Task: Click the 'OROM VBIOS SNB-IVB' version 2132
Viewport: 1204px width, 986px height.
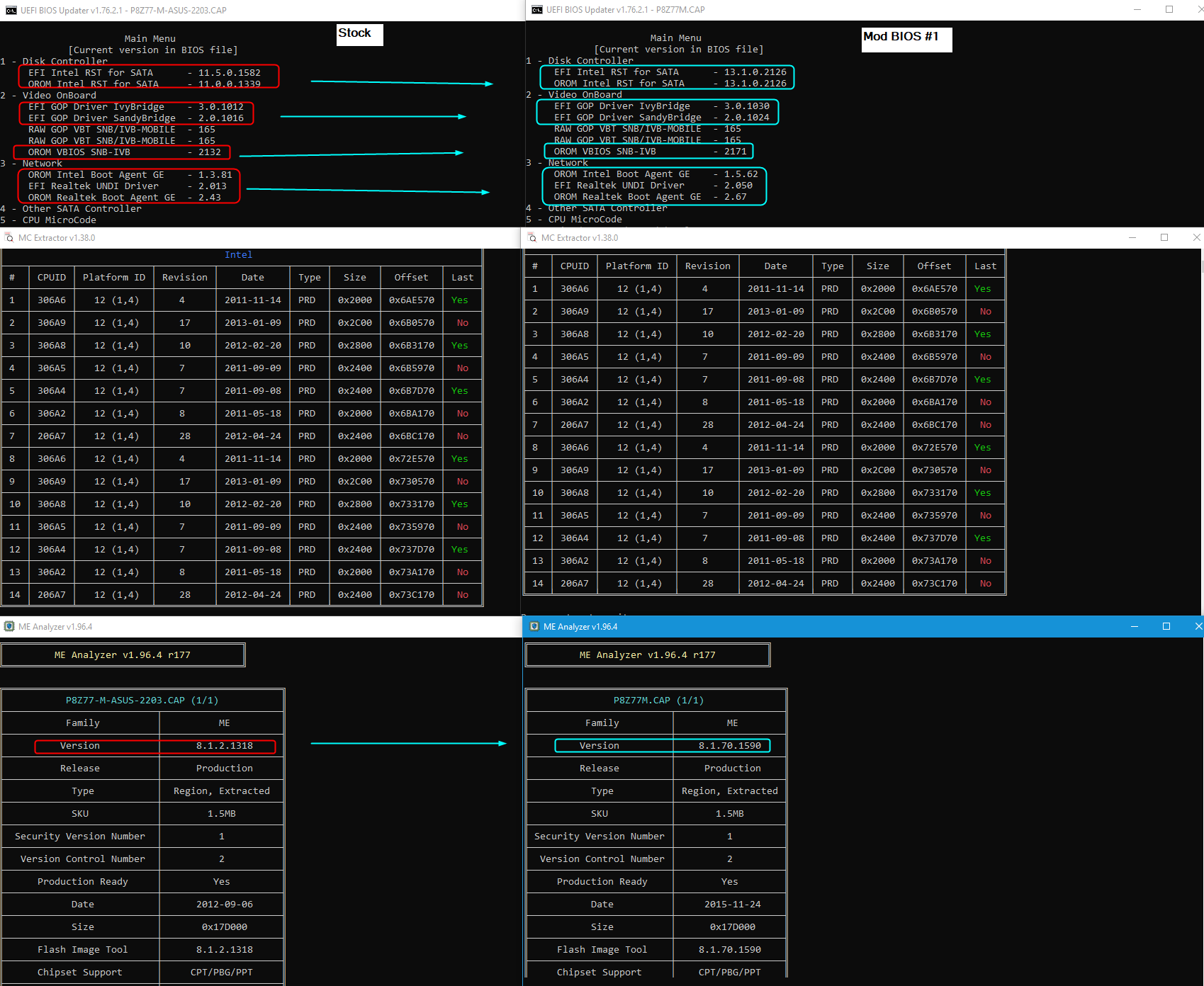Action: coord(210,152)
